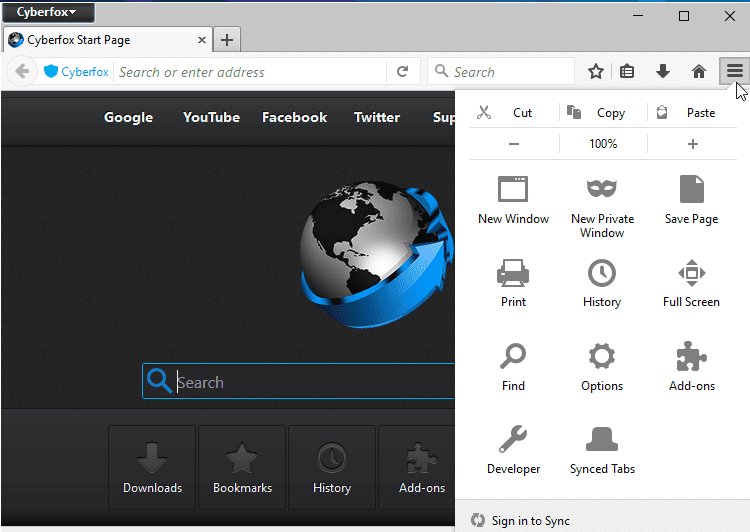Open Google link on start page

129,117
